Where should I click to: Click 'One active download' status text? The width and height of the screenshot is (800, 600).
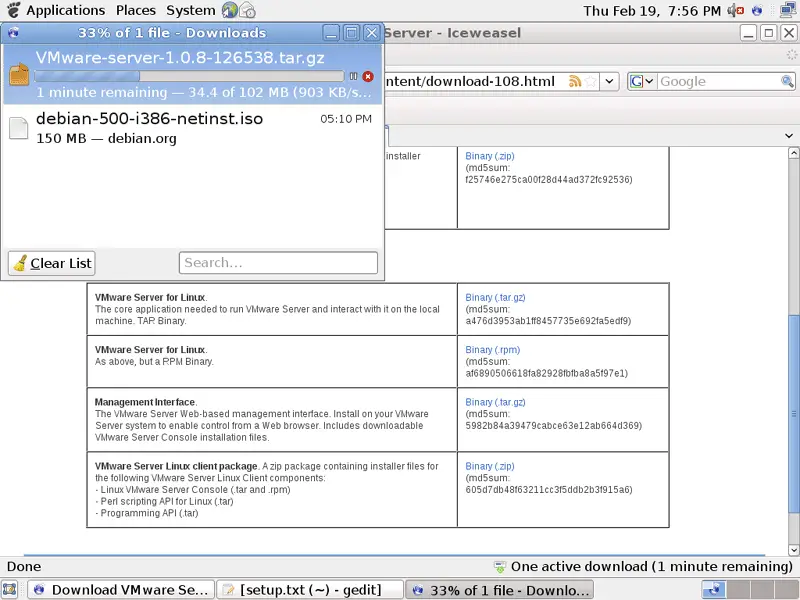click(652, 567)
